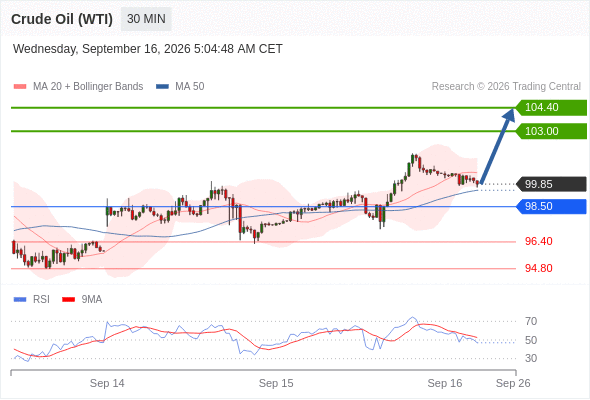590x400 pixels.
Task: Click the blue RSI legend swatch
Action: pyautogui.click(x=20, y=300)
